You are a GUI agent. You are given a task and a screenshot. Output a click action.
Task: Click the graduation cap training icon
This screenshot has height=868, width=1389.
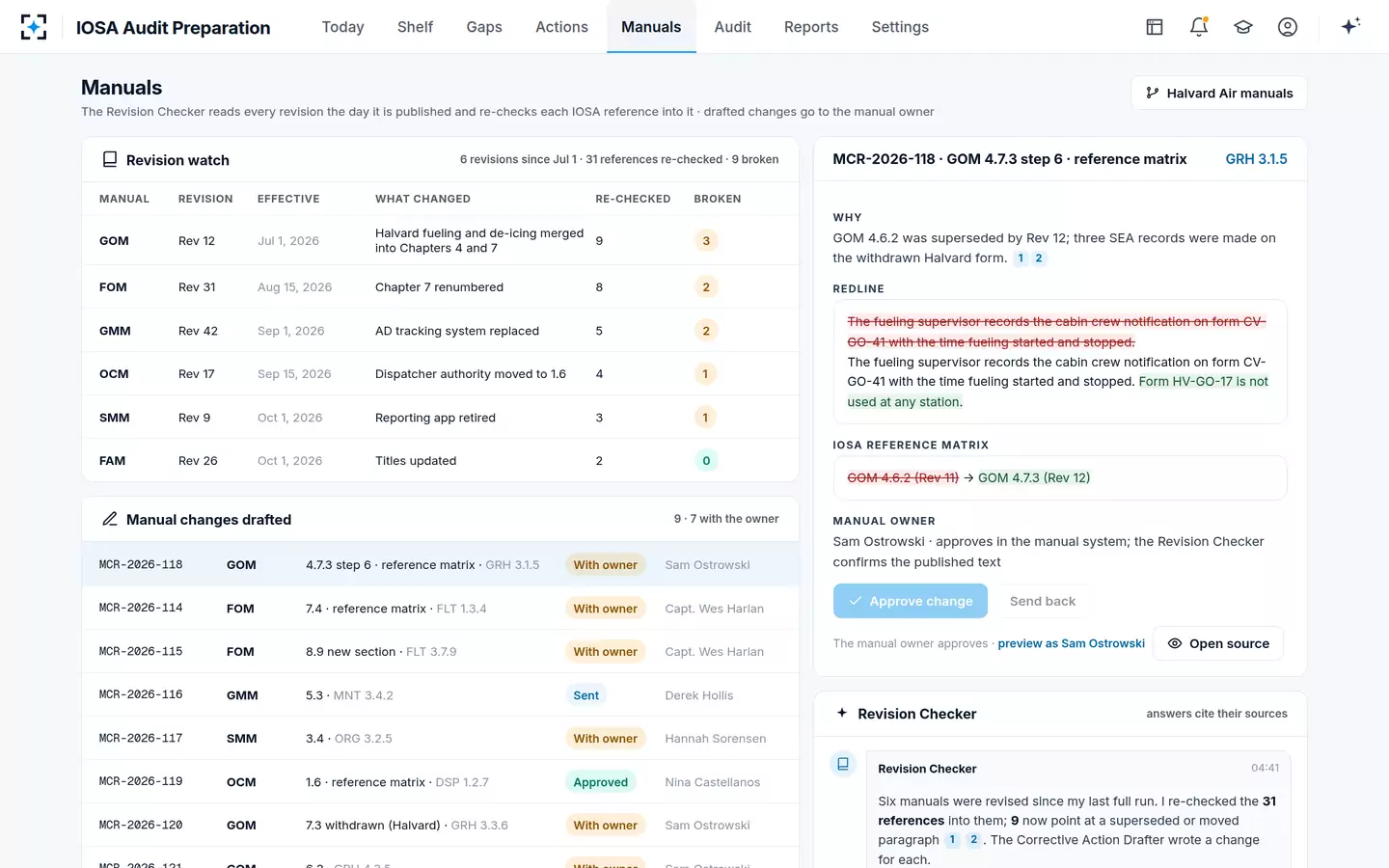(x=1243, y=27)
